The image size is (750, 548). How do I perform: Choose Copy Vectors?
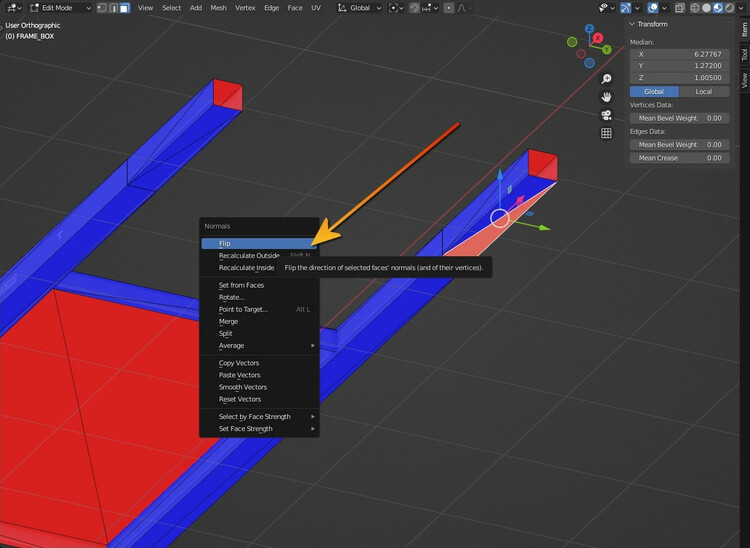(259, 363)
